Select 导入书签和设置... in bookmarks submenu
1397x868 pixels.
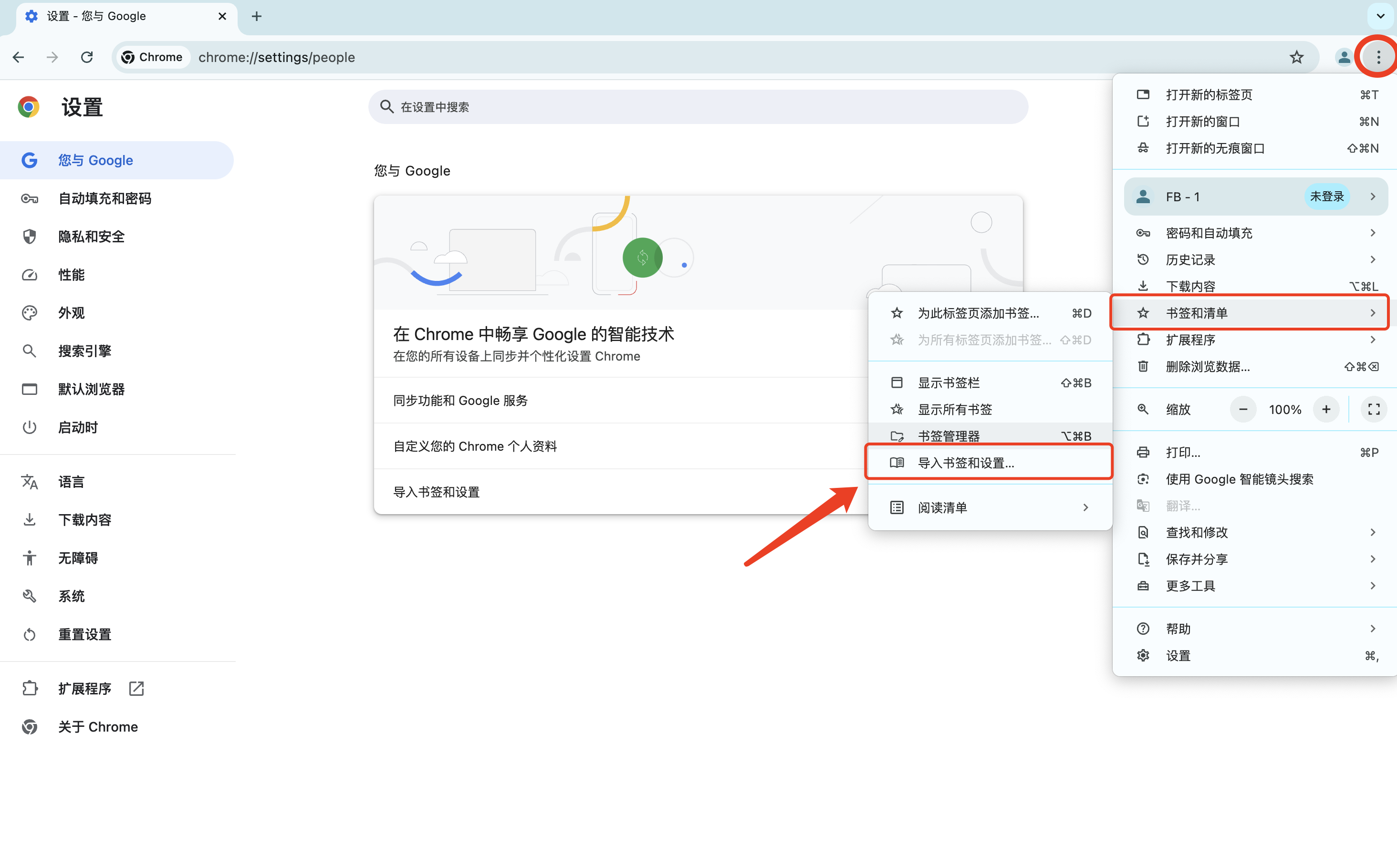click(990, 463)
